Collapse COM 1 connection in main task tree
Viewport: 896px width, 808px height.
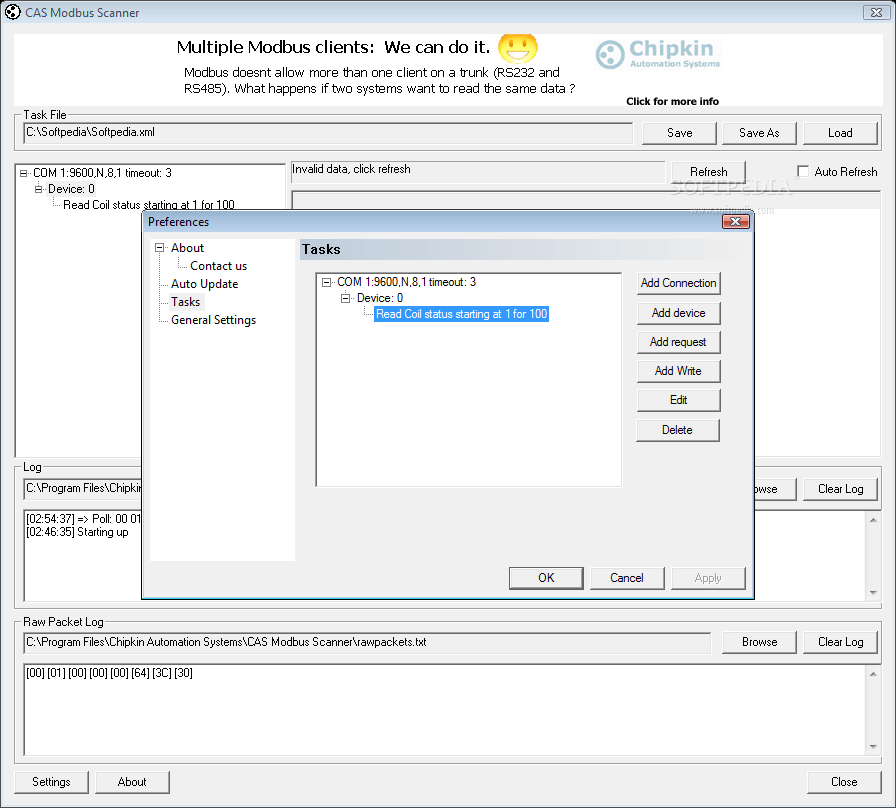click(x=24, y=172)
